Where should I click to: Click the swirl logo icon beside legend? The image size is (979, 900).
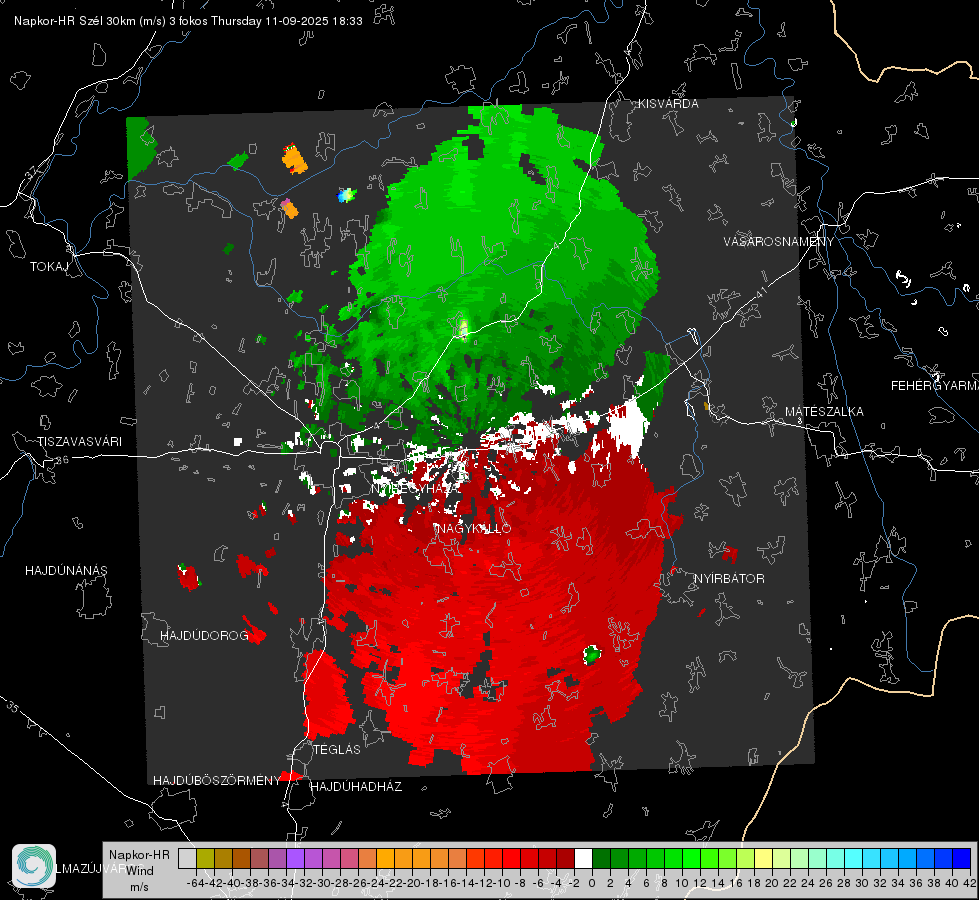34,866
